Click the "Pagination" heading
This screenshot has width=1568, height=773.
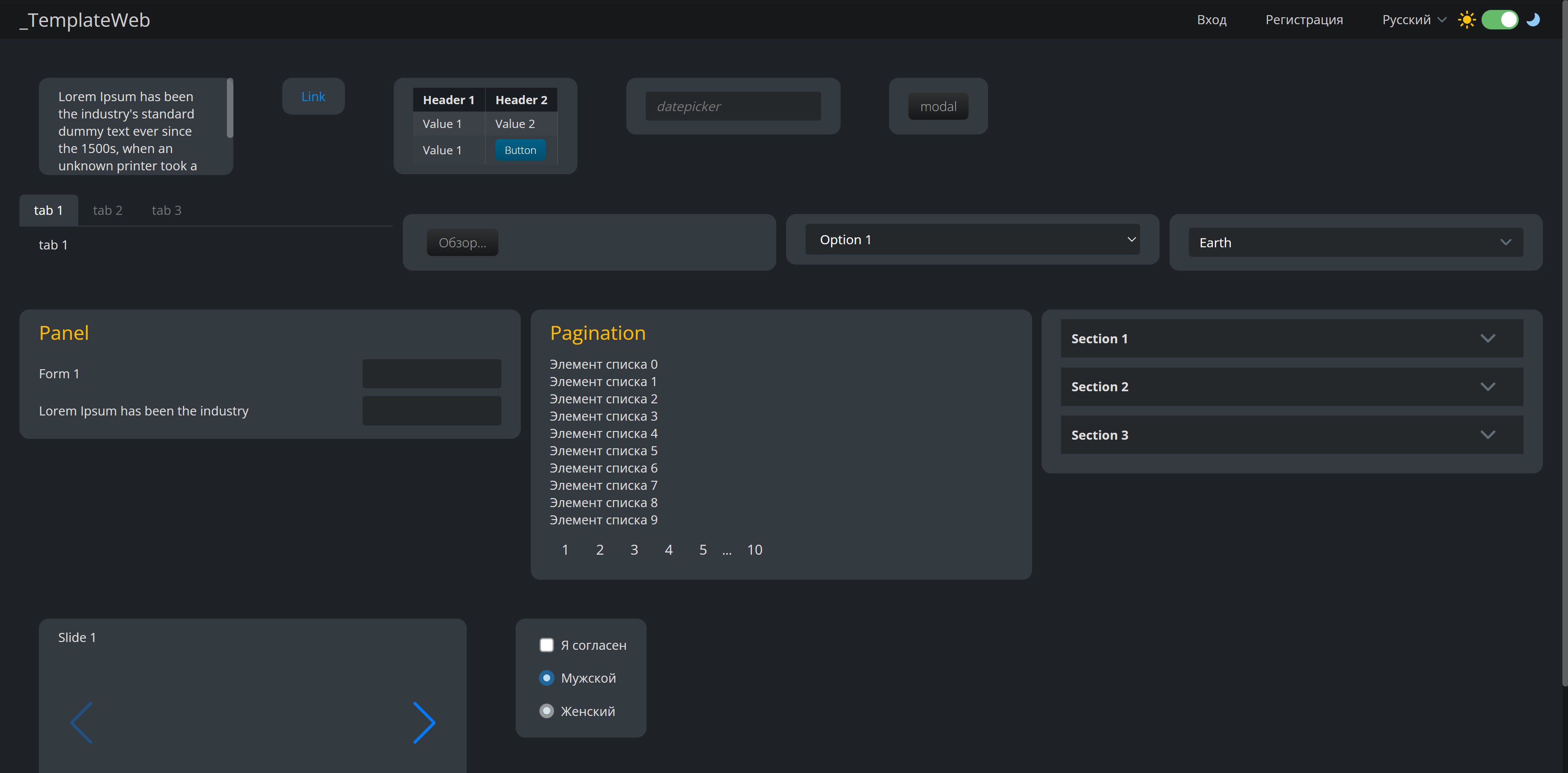coord(598,333)
